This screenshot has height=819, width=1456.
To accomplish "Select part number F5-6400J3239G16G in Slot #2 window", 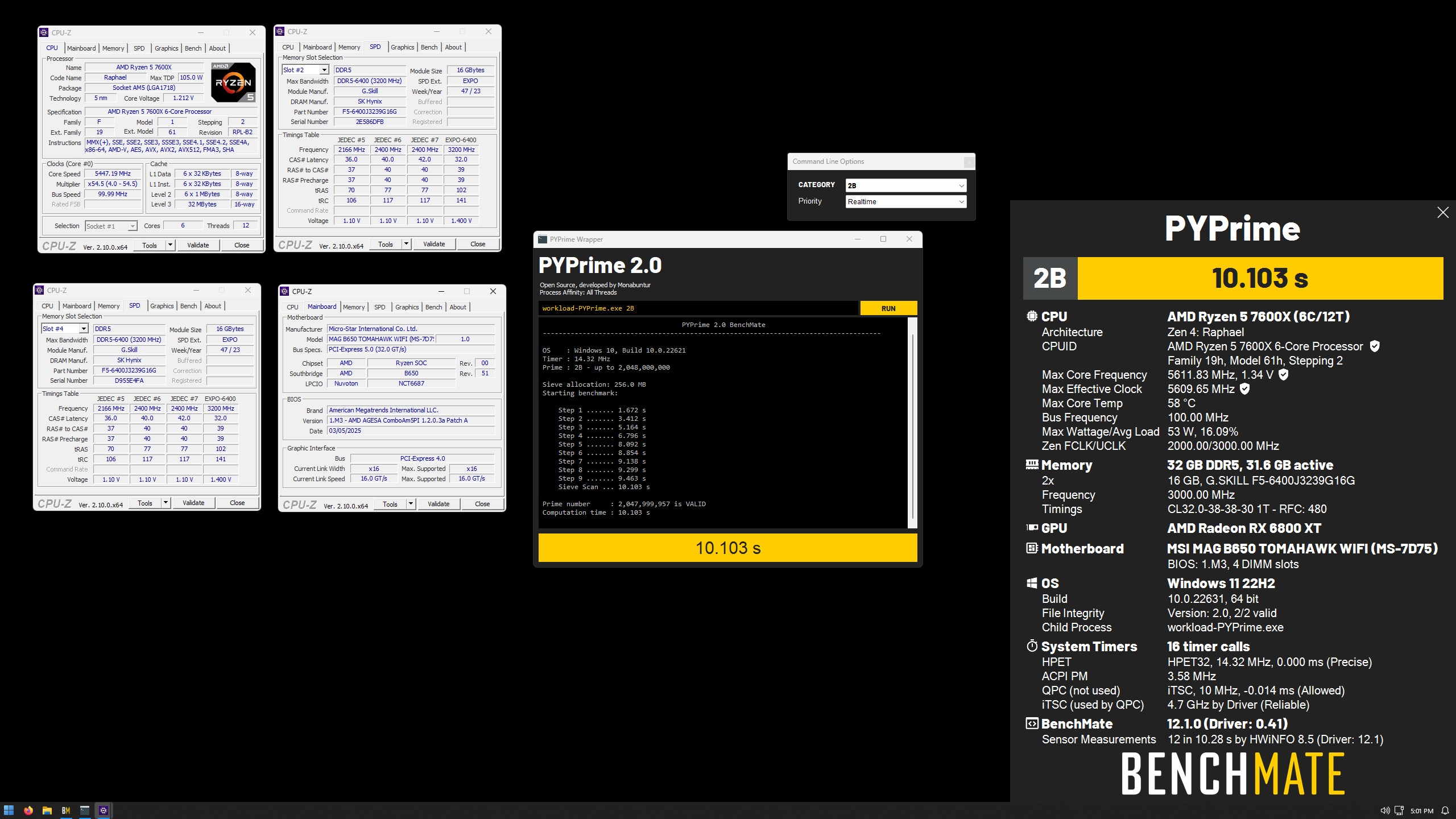I will coord(369,111).
